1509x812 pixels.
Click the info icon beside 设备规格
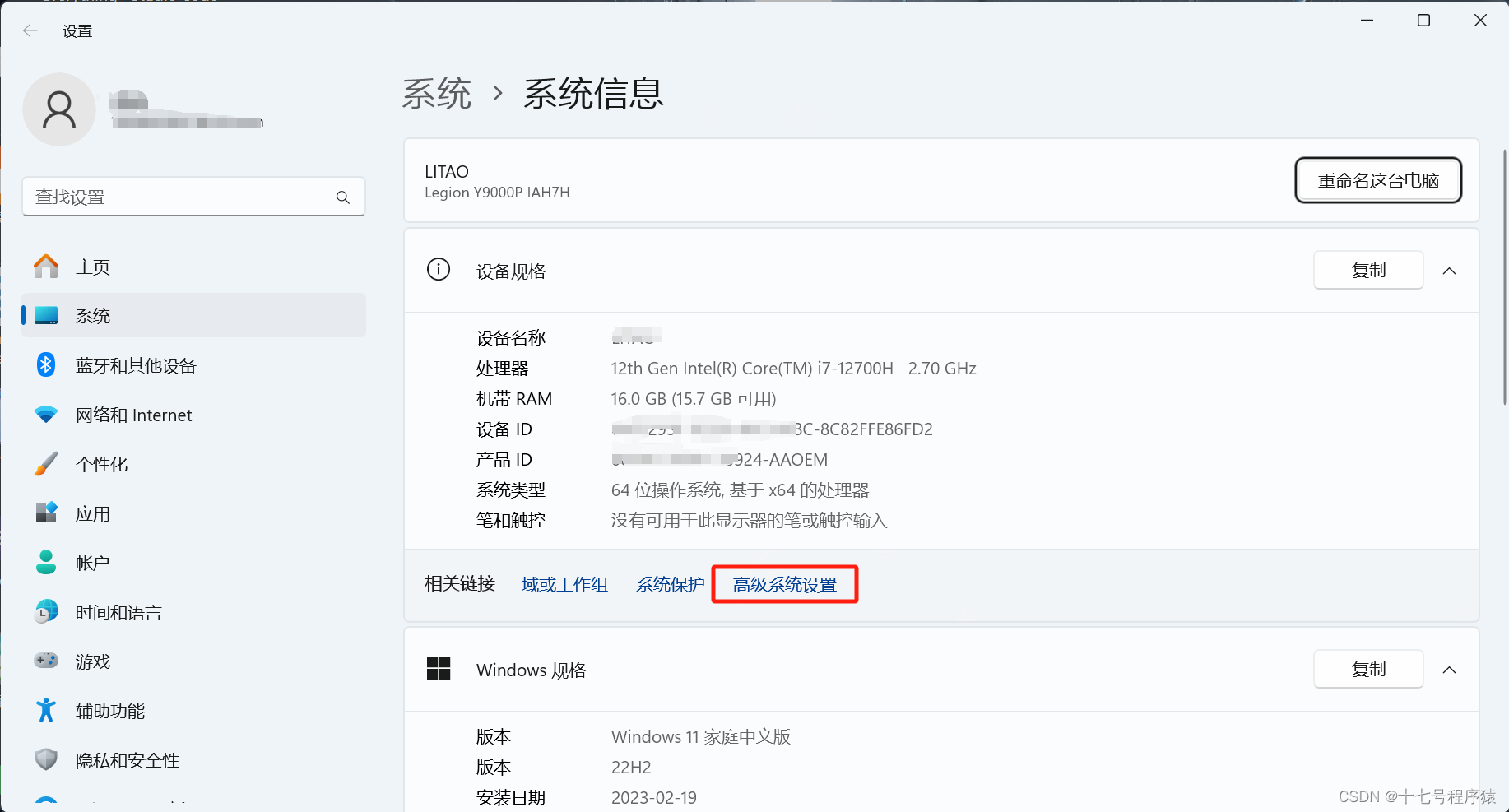[x=439, y=269]
